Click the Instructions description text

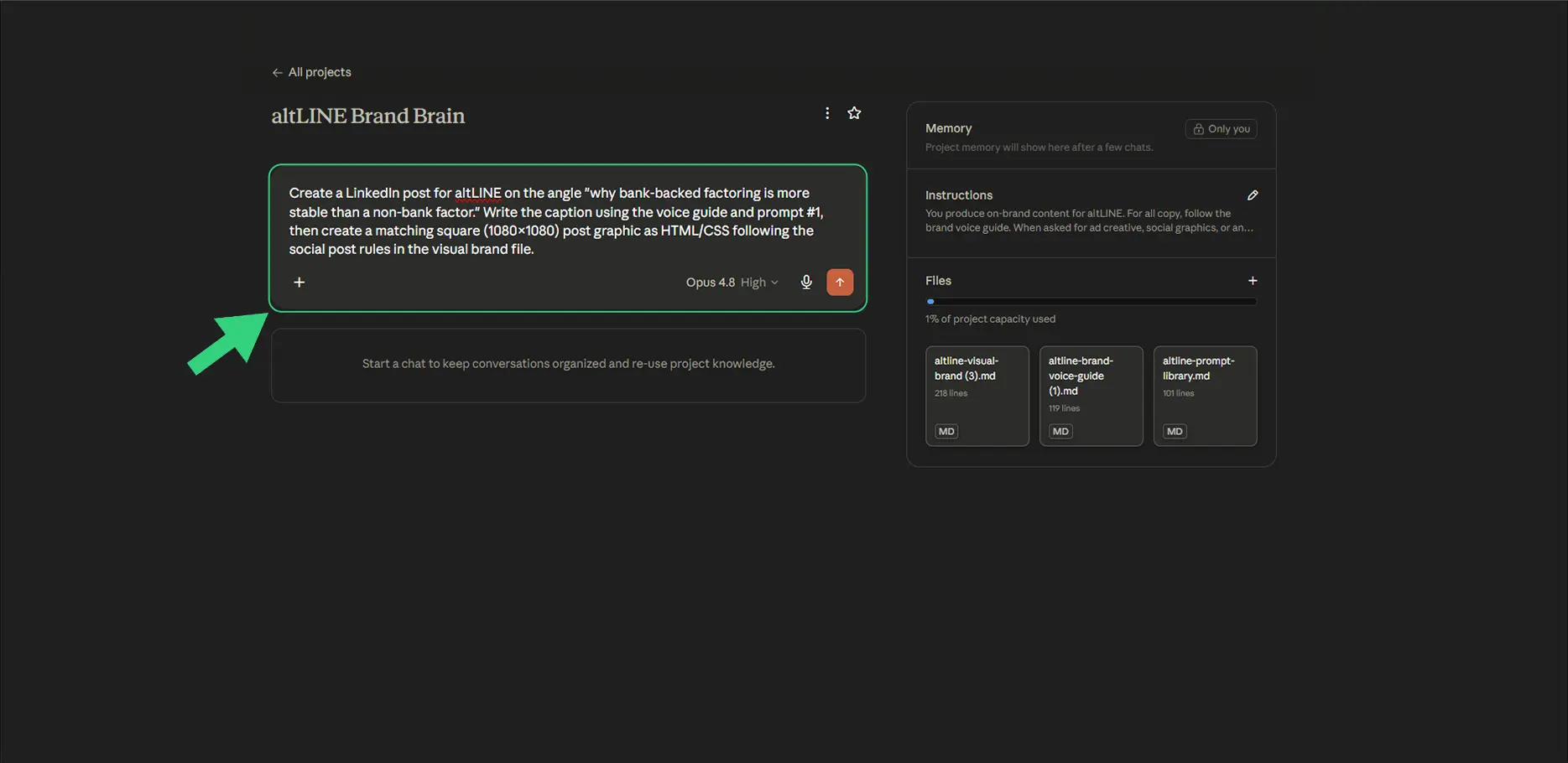1090,221
